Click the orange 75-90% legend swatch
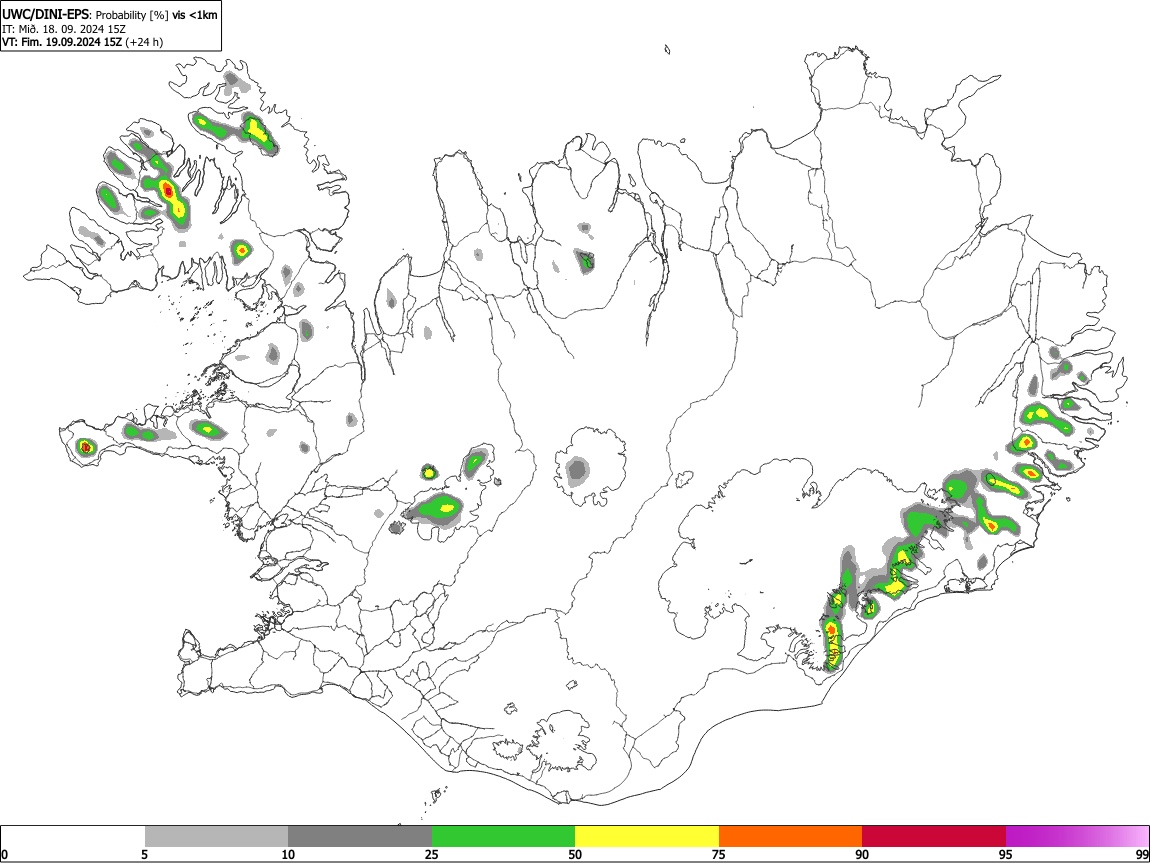This screenshot has height=863, width=1150. point(790,836)
